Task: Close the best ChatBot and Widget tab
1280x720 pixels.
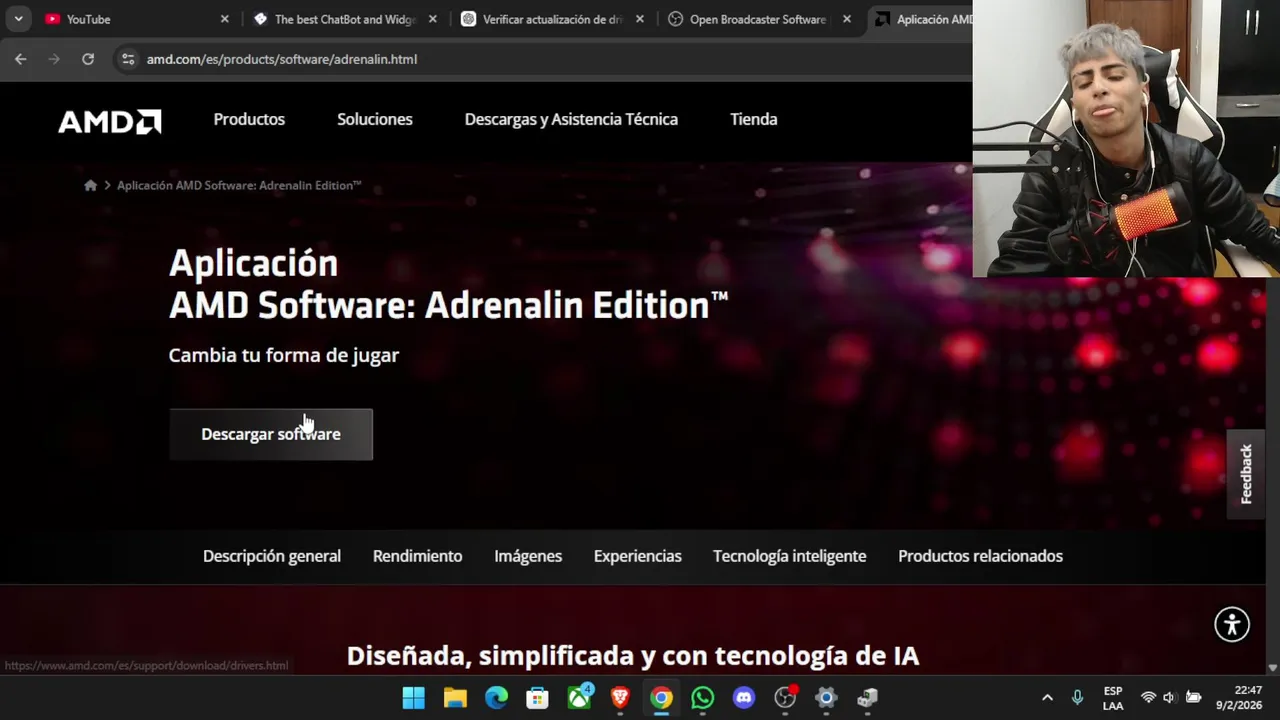Action: coord(433,19)
